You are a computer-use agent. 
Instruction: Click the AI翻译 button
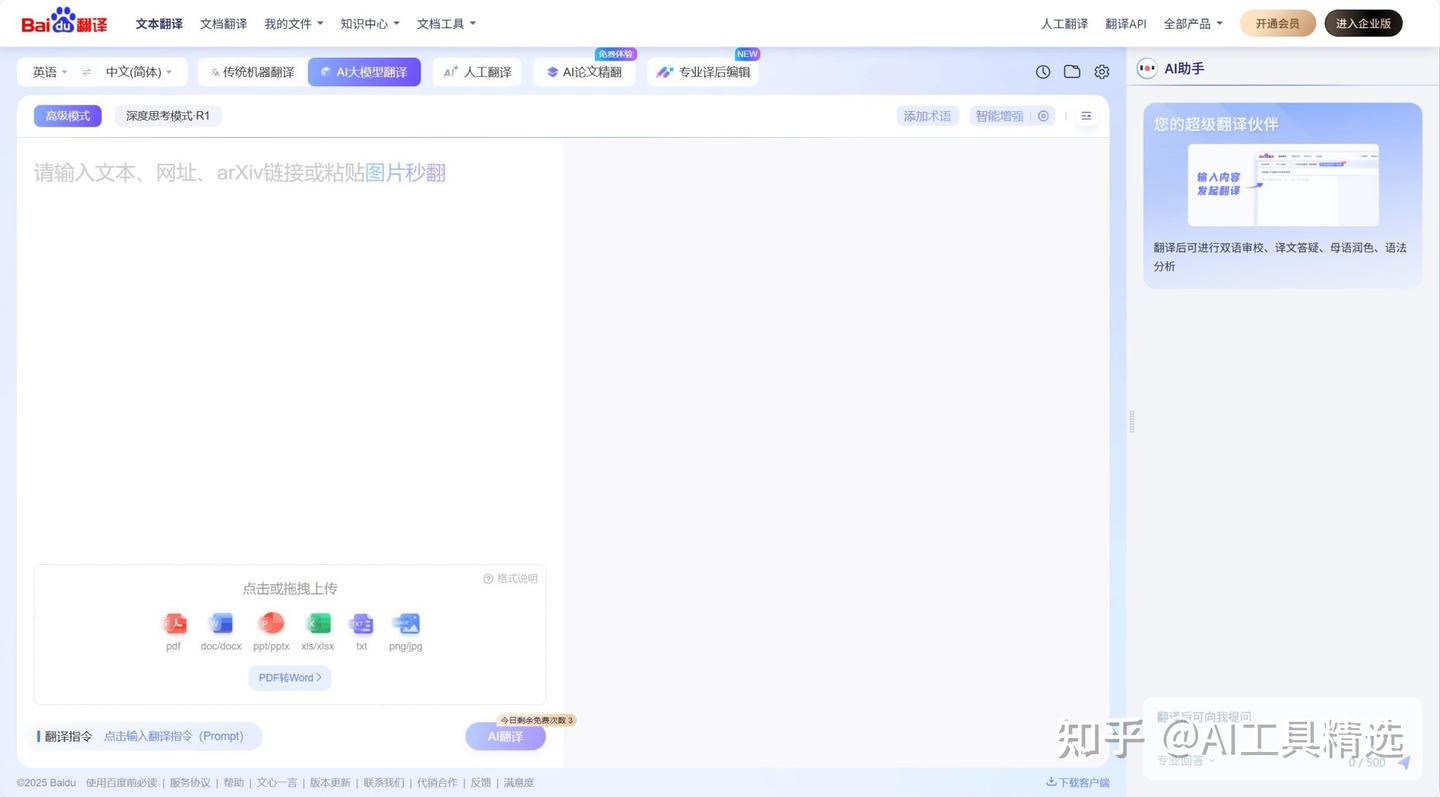pos(505,737)
